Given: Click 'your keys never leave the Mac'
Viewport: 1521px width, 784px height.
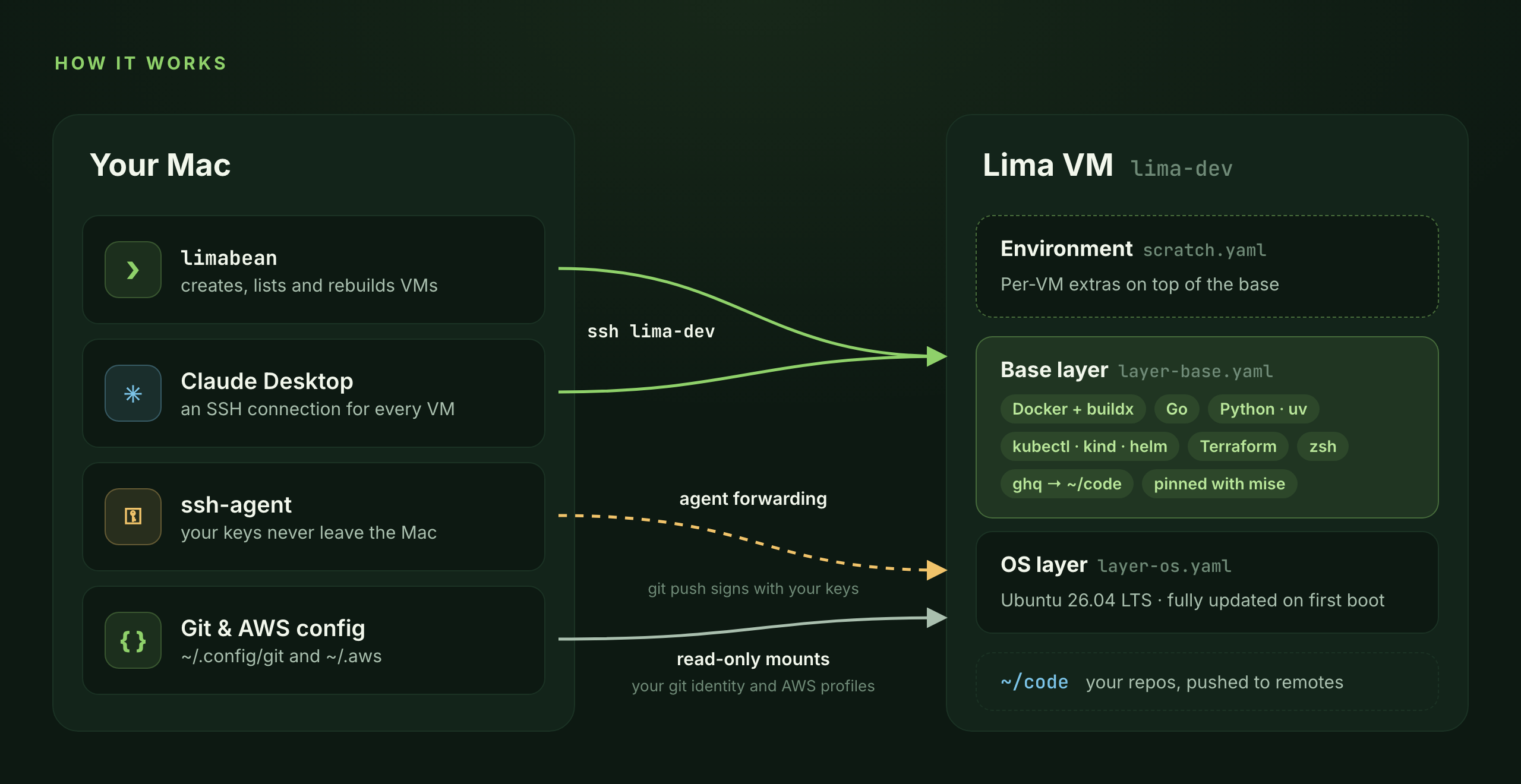Looking at the screenshot, I should tap(308, 533).
